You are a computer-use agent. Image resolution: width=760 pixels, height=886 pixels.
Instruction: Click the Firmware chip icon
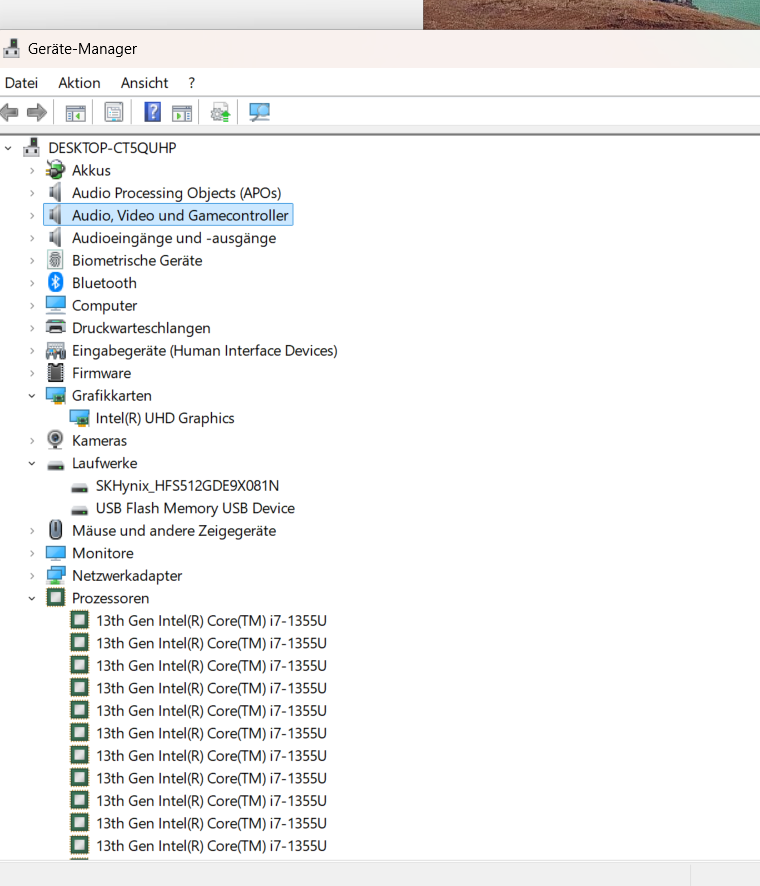coord(55,373)
